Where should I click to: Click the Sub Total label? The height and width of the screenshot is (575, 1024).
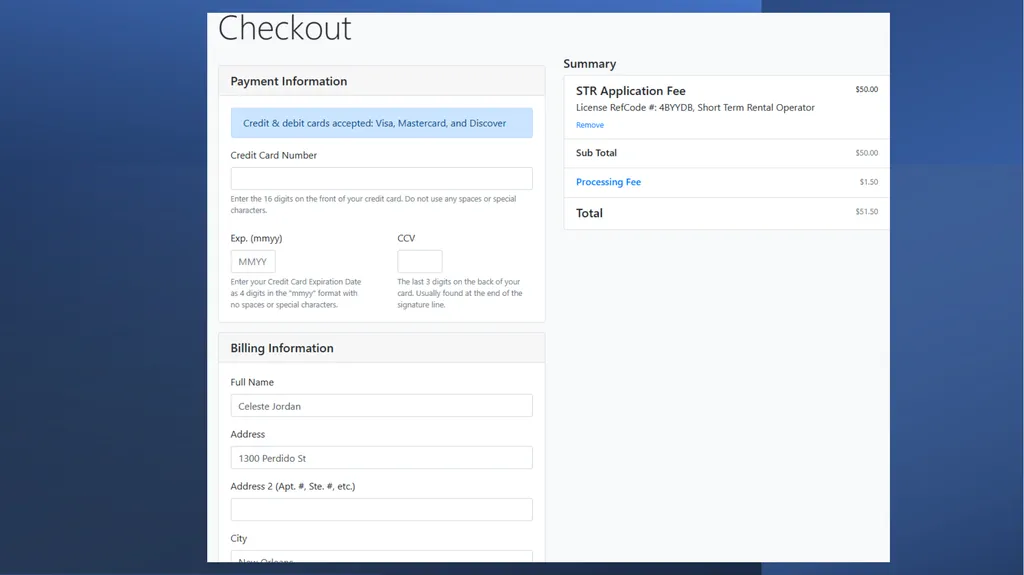coord(596,153)
